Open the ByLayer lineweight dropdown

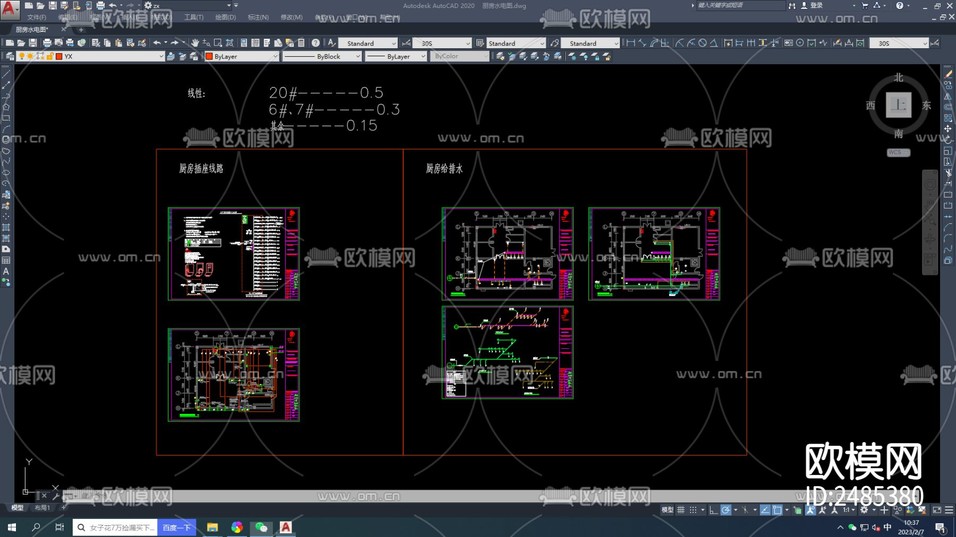pos(423,56)
